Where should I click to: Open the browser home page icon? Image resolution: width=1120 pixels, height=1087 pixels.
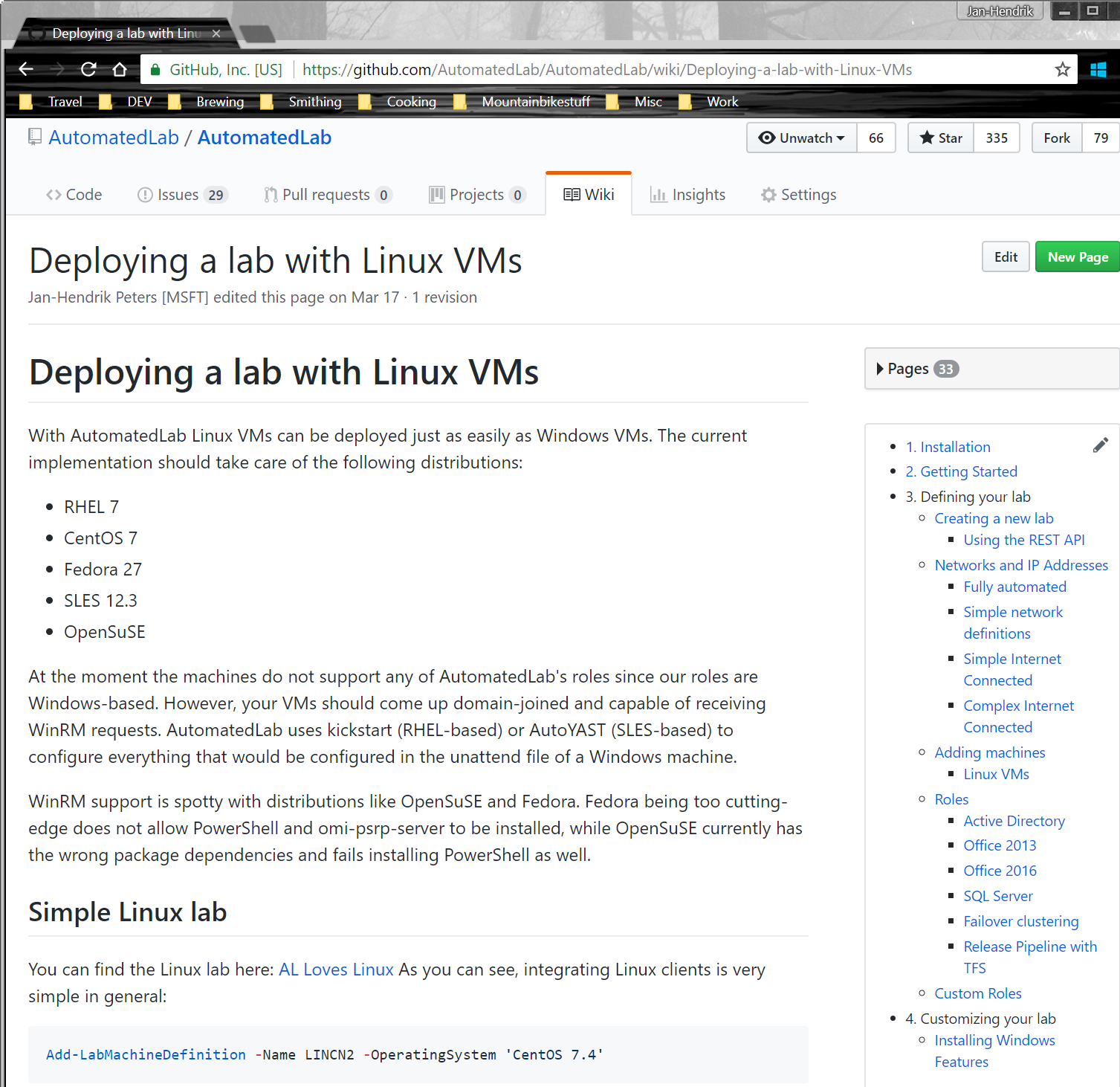[x=120, y=69]
